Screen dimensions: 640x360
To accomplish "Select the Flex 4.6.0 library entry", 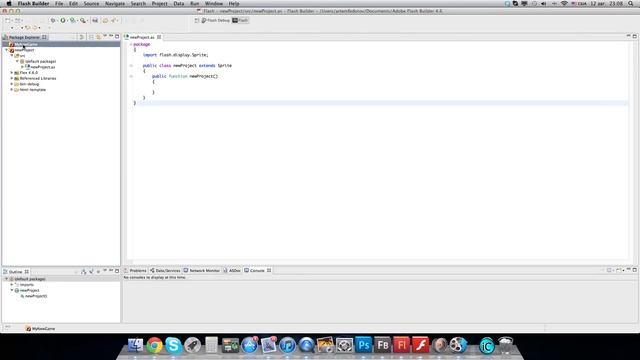I will (x=29, y=72).
